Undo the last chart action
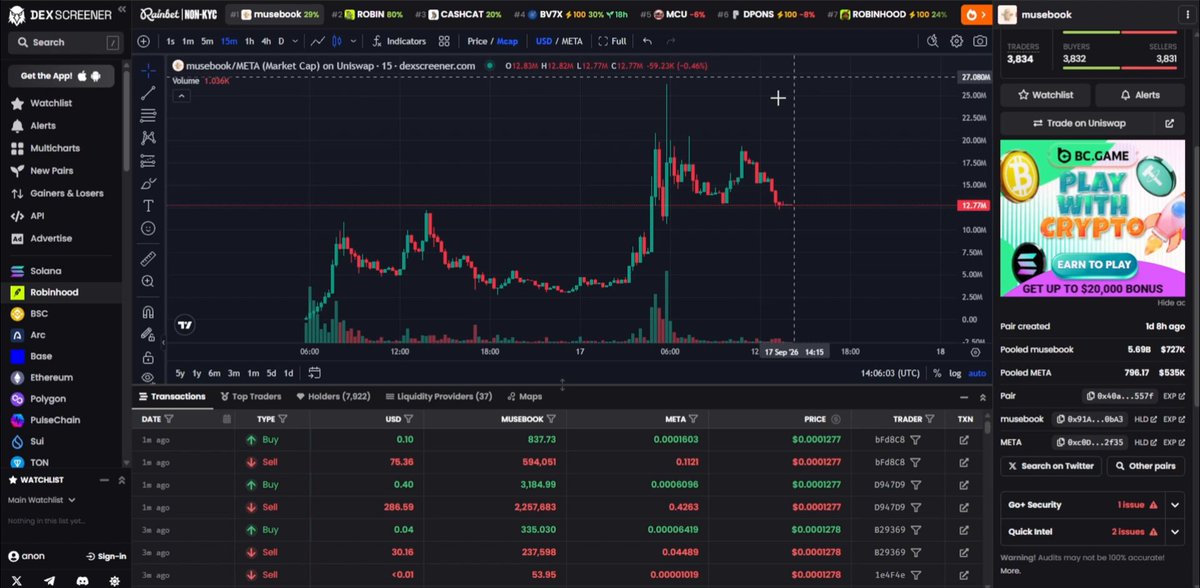Image resolution: width=1200 pixels, height=588 pixels. pos(648,41)
